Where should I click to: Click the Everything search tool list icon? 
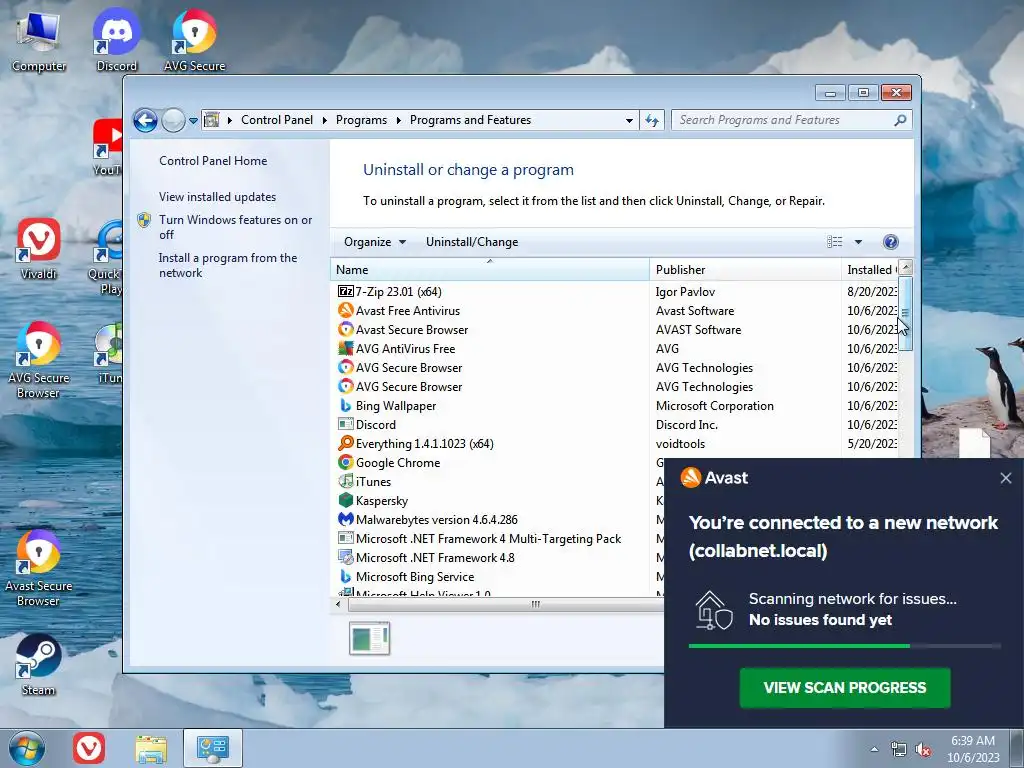pos(345,443)
